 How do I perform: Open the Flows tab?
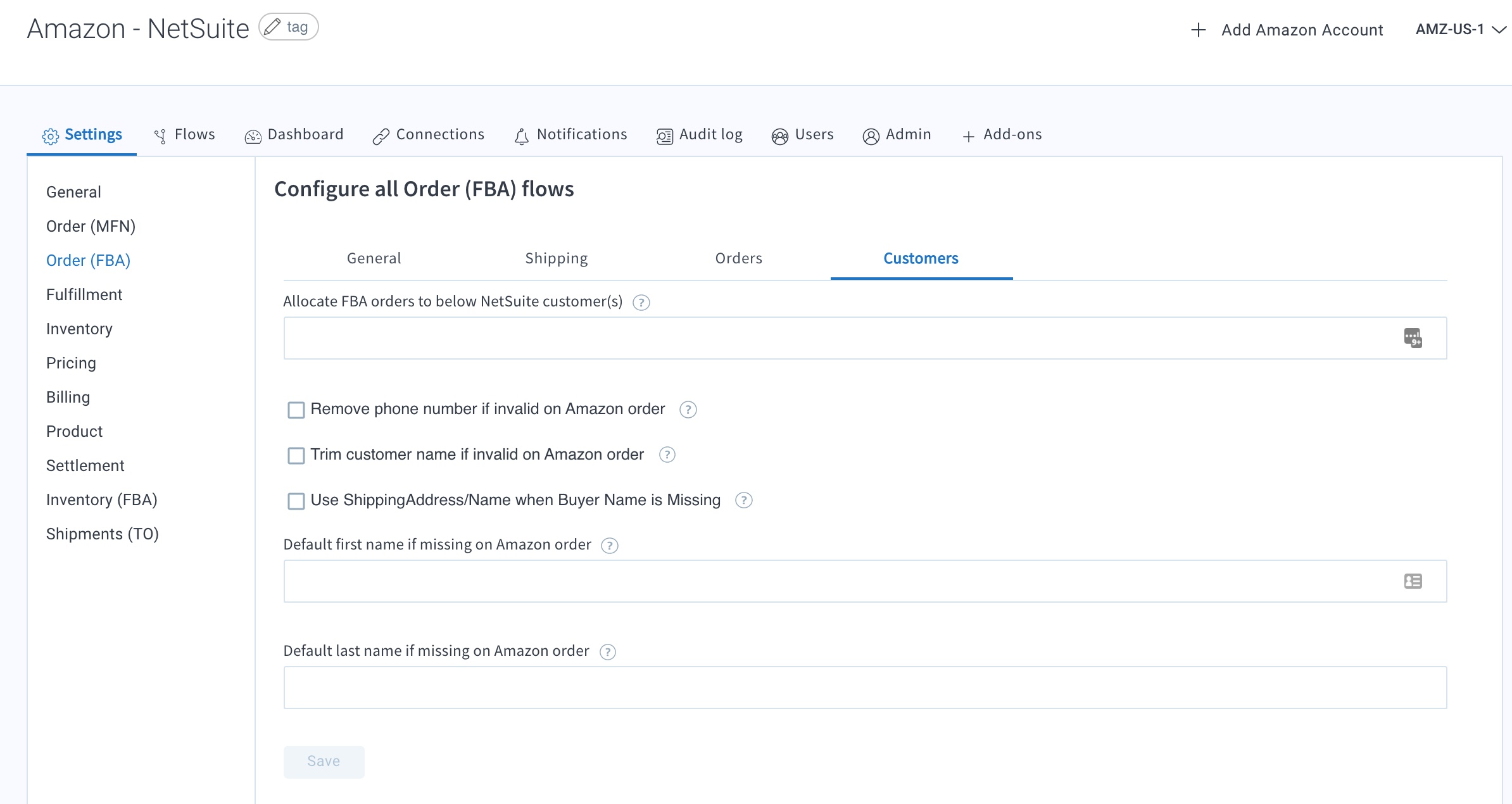[x=185, y=135]
